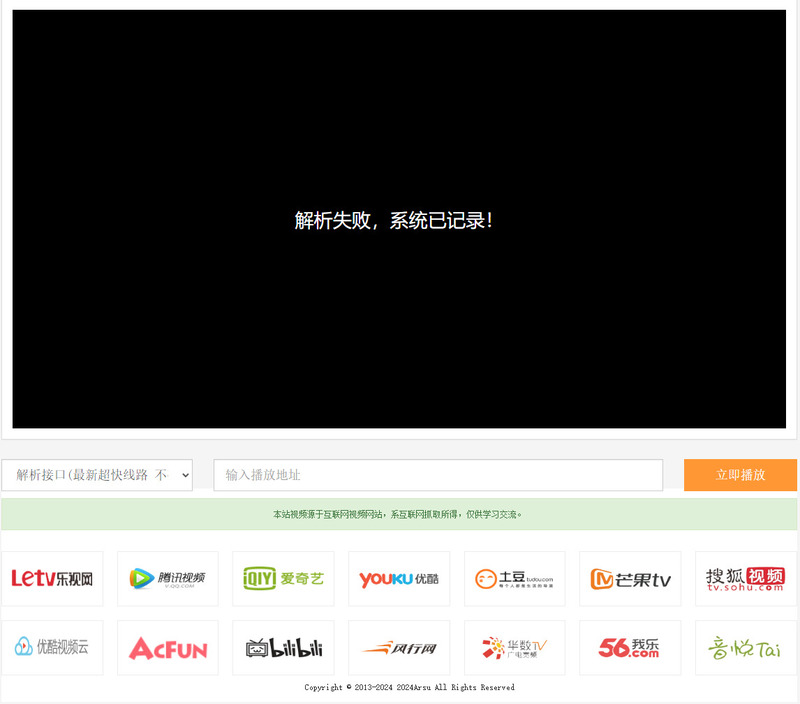Click the Huashu TV logo

514,647
